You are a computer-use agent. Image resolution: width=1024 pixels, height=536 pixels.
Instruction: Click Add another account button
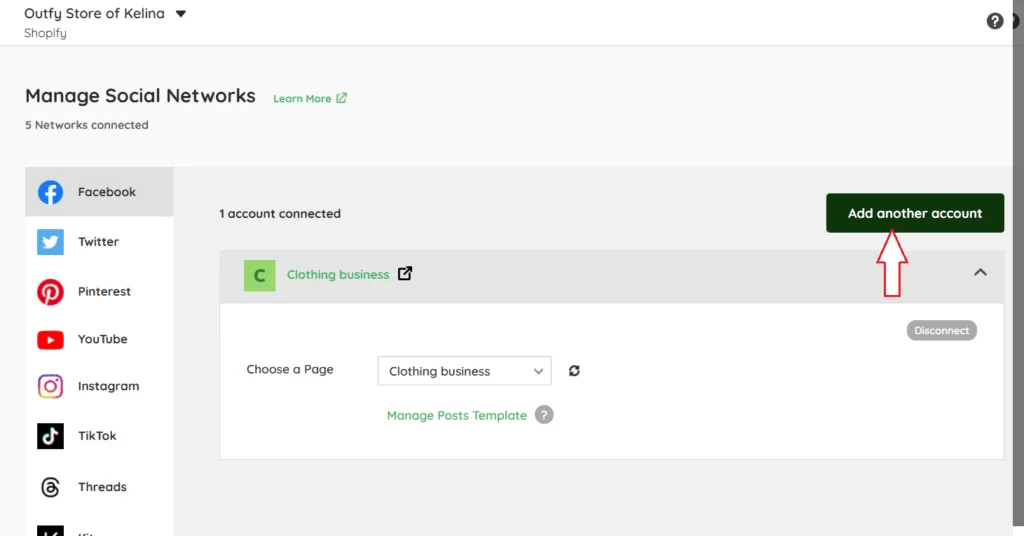[914, 213]
